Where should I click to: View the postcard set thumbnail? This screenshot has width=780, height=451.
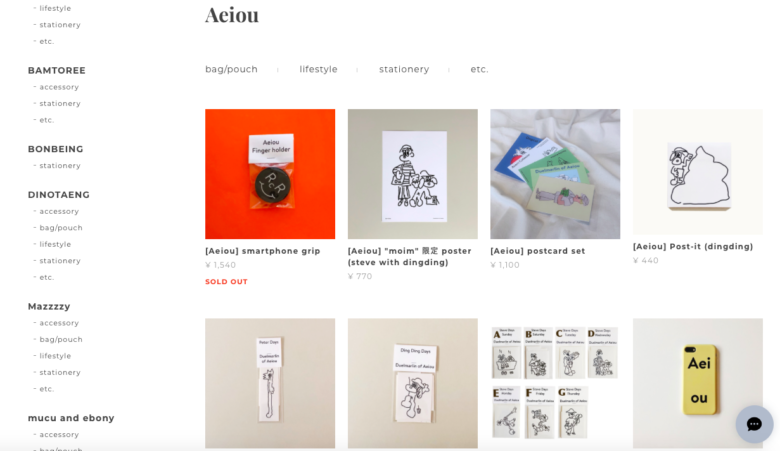pyautogui.click(x=555, y=174)
